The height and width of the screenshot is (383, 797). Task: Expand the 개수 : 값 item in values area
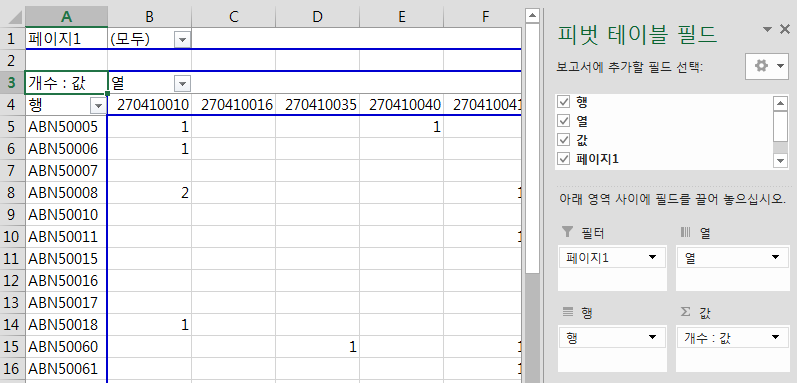pyautogui.click(x=776, y=337)
